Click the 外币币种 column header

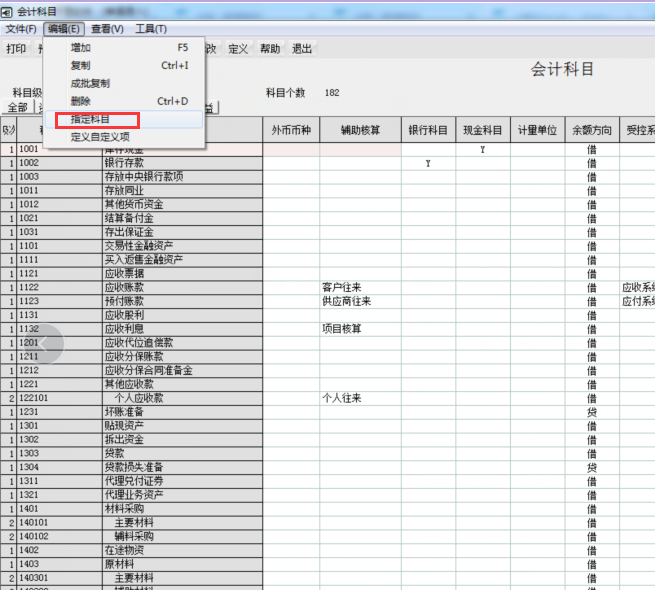[291, 130]
